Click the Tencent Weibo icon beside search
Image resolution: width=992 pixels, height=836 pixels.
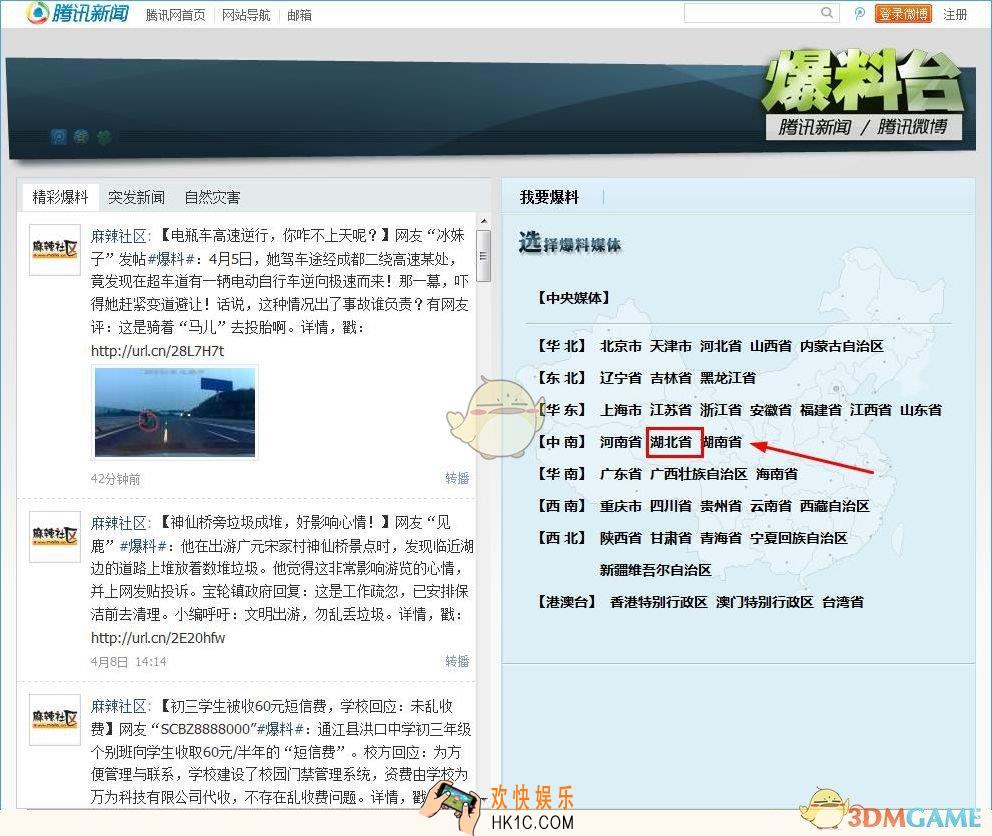859,13
